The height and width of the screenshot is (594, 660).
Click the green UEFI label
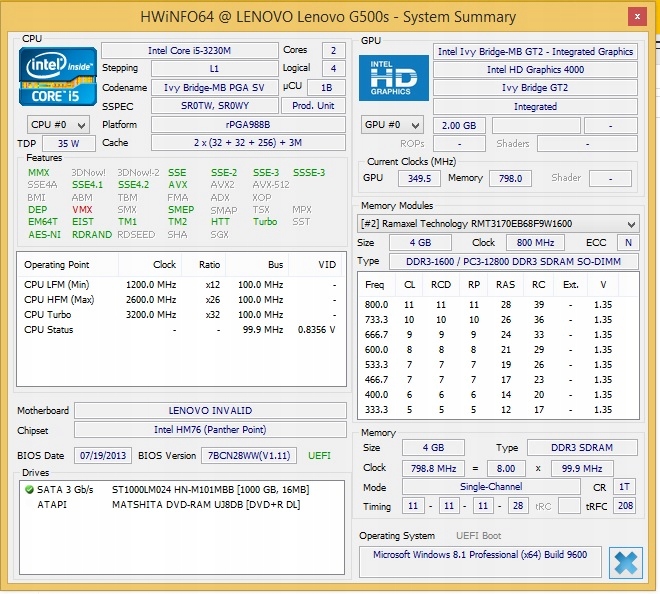click(x=319, y=455)
